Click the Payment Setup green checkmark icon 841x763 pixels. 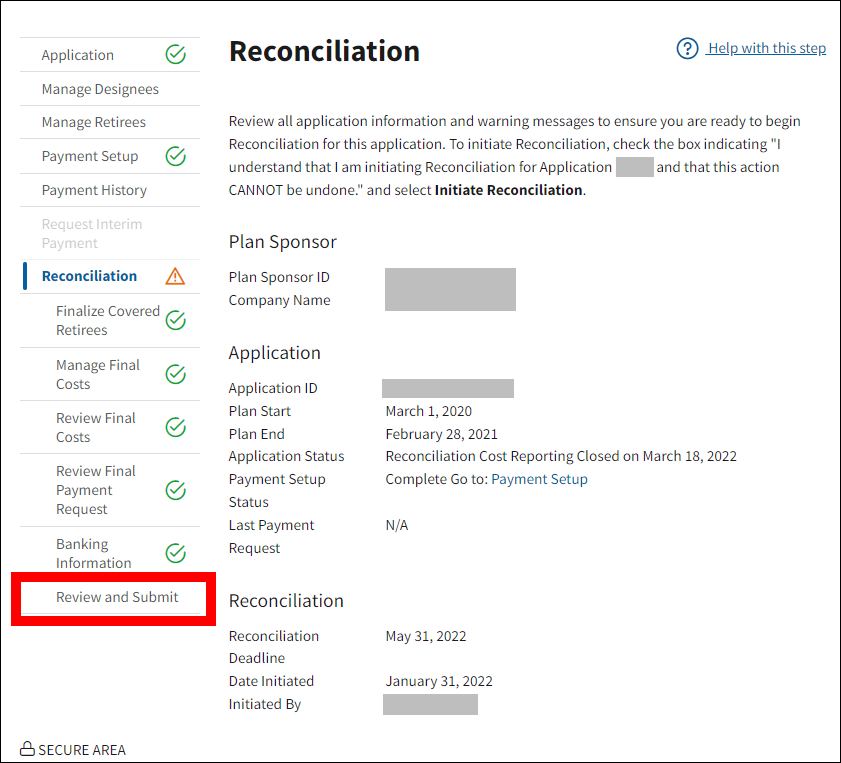[x=175, y=156]
